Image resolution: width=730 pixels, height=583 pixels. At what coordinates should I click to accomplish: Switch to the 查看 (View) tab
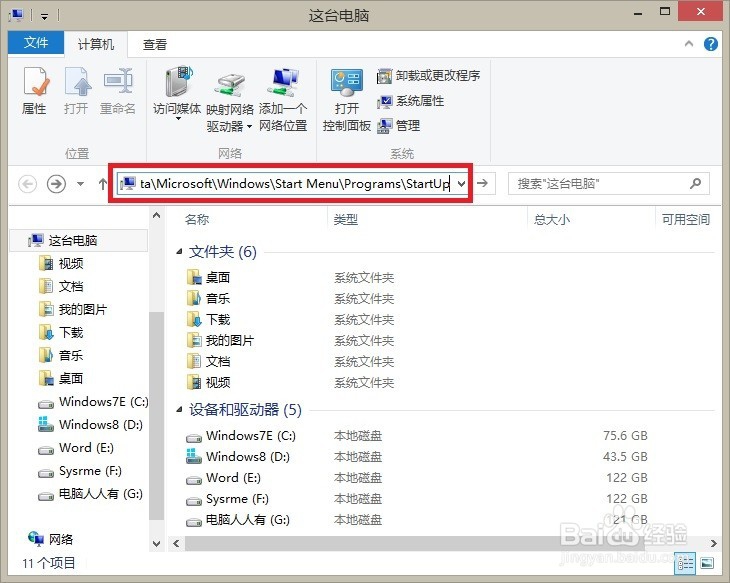[155, 44]
